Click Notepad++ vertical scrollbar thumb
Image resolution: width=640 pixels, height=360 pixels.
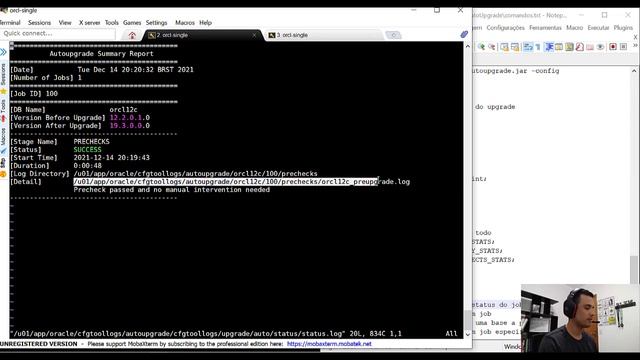[634, 269]
